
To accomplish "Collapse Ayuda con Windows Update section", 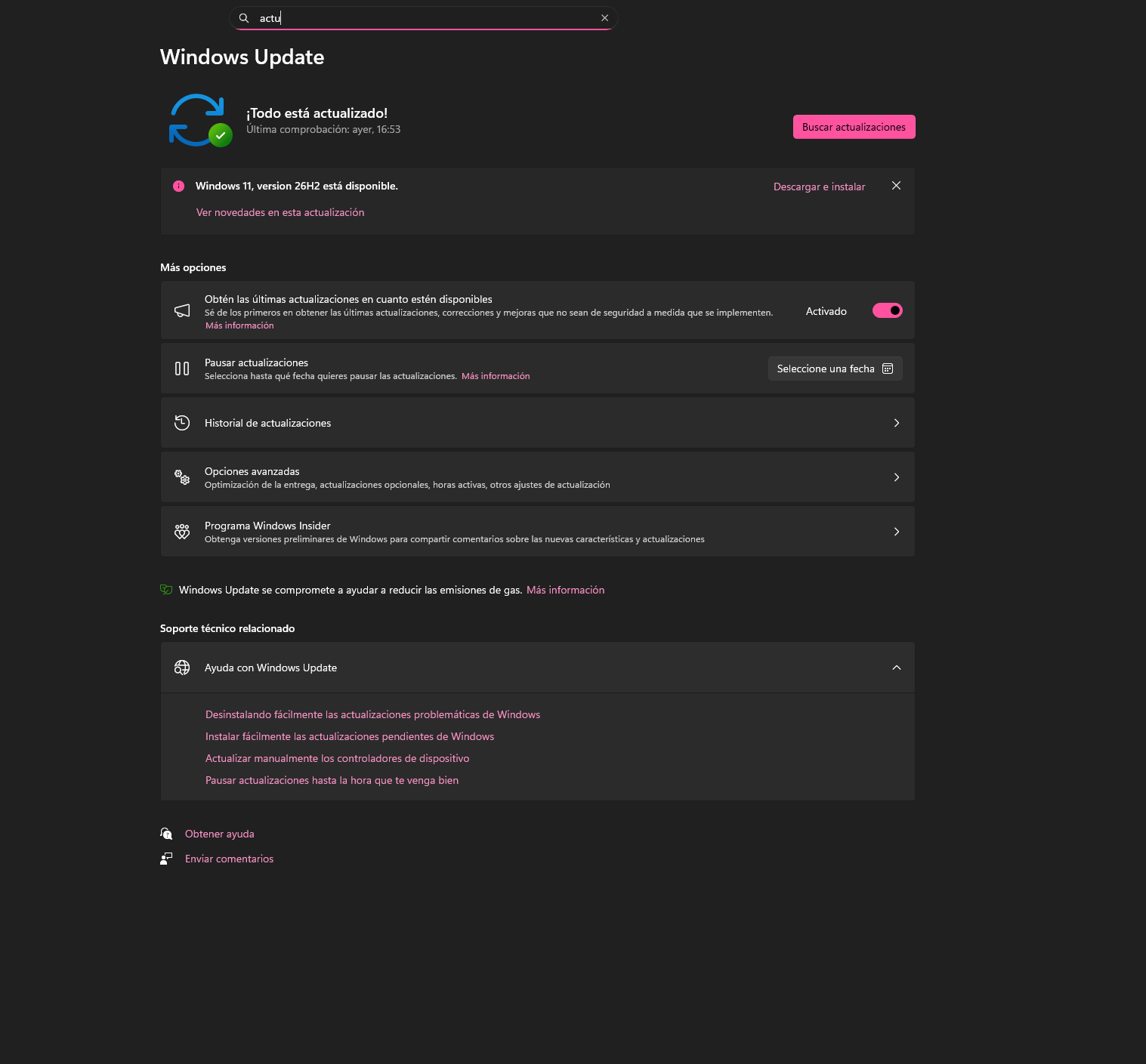I will click(897, 668).
